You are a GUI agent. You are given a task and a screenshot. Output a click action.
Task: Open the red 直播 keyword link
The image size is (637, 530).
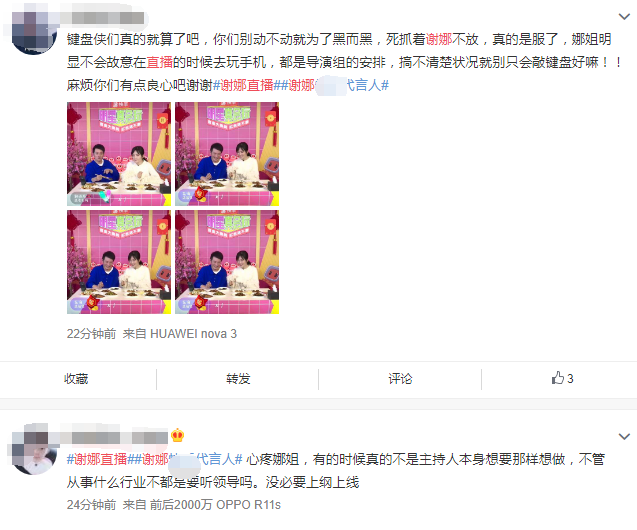click(x=160, y=62)
